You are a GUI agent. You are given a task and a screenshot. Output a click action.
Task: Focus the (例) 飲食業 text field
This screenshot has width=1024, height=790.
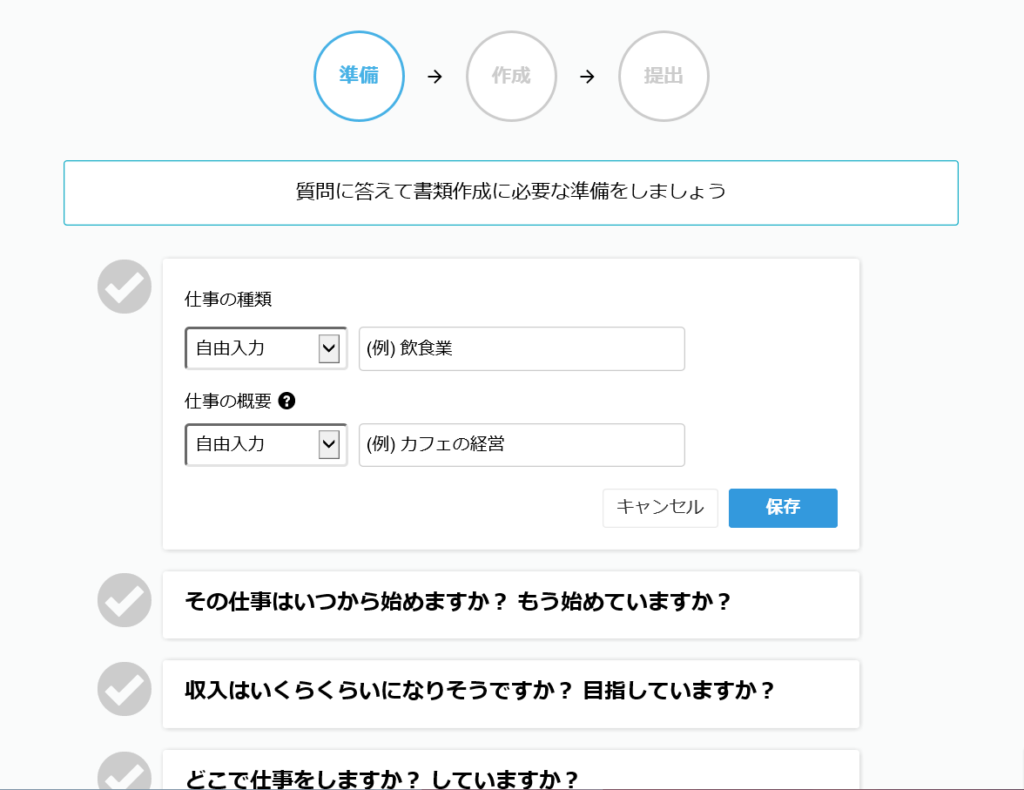[x=521, y=349]
